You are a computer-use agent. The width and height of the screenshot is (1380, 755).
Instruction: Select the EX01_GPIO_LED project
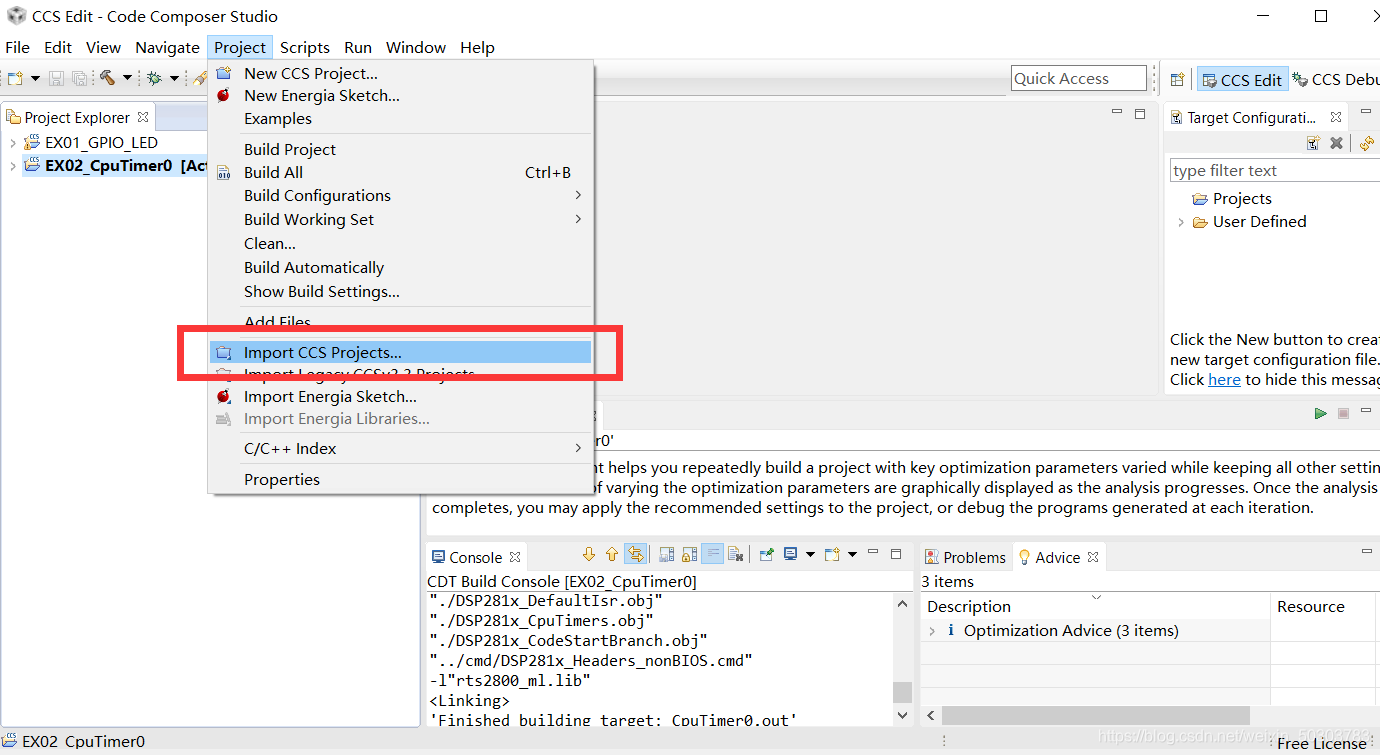pos(101,143)
